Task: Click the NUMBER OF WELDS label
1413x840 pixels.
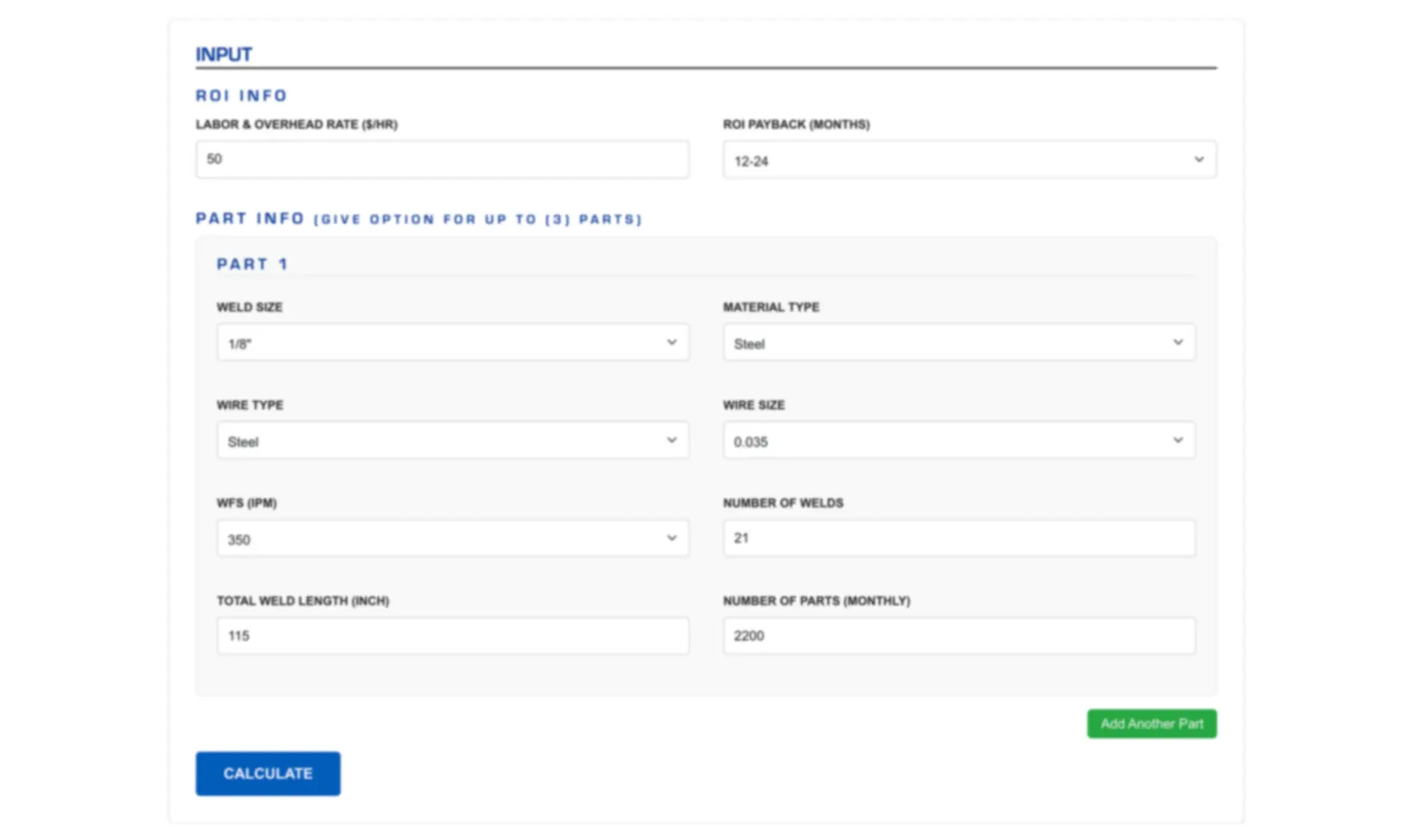Action: pos(783,503)
